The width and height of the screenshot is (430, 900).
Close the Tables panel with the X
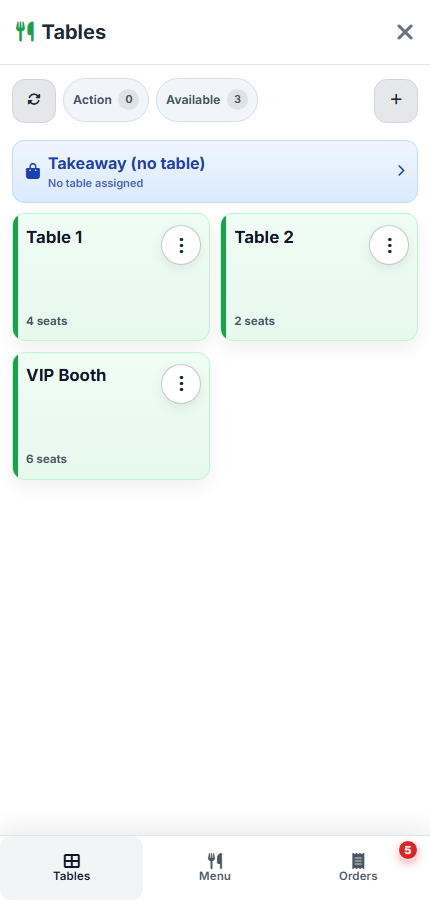pos(405,32)
